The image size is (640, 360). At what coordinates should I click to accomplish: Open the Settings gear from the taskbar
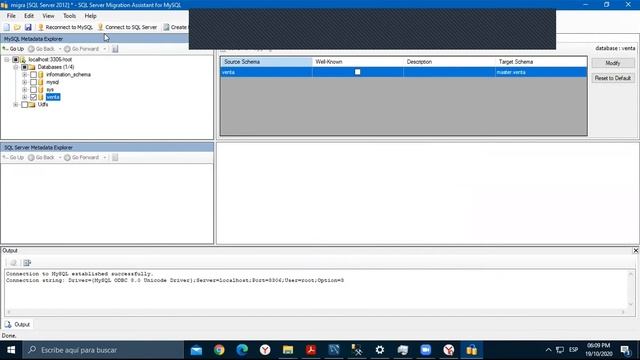click(x=380, y=350)
